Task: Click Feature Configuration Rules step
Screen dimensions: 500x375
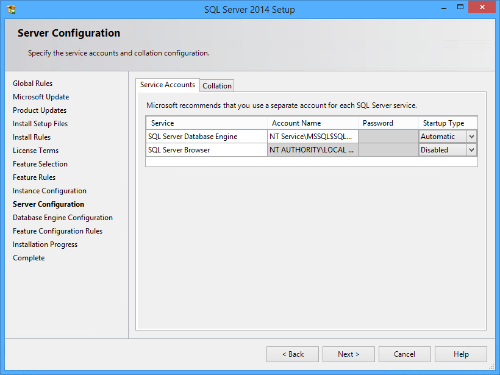Action: point(57,231)
